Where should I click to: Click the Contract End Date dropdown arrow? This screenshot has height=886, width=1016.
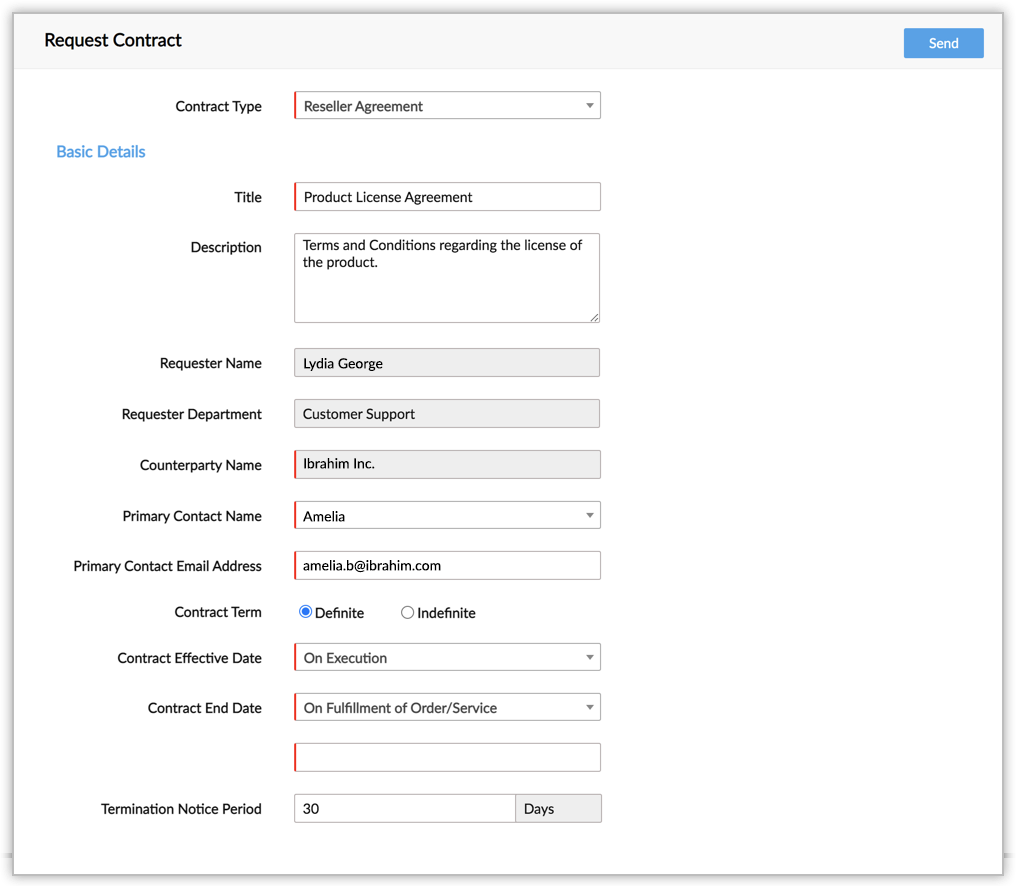tap(590, 708)
